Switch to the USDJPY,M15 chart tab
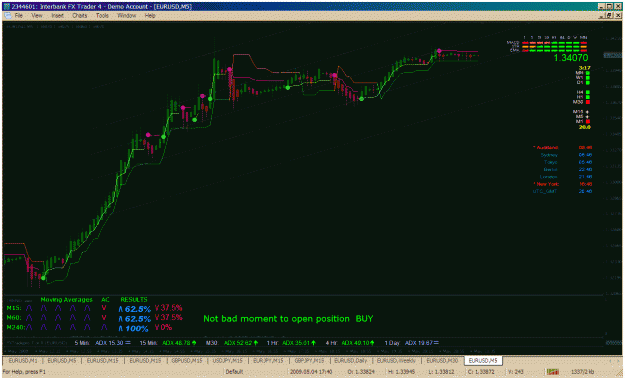625x378 pixels. point(228,360)
